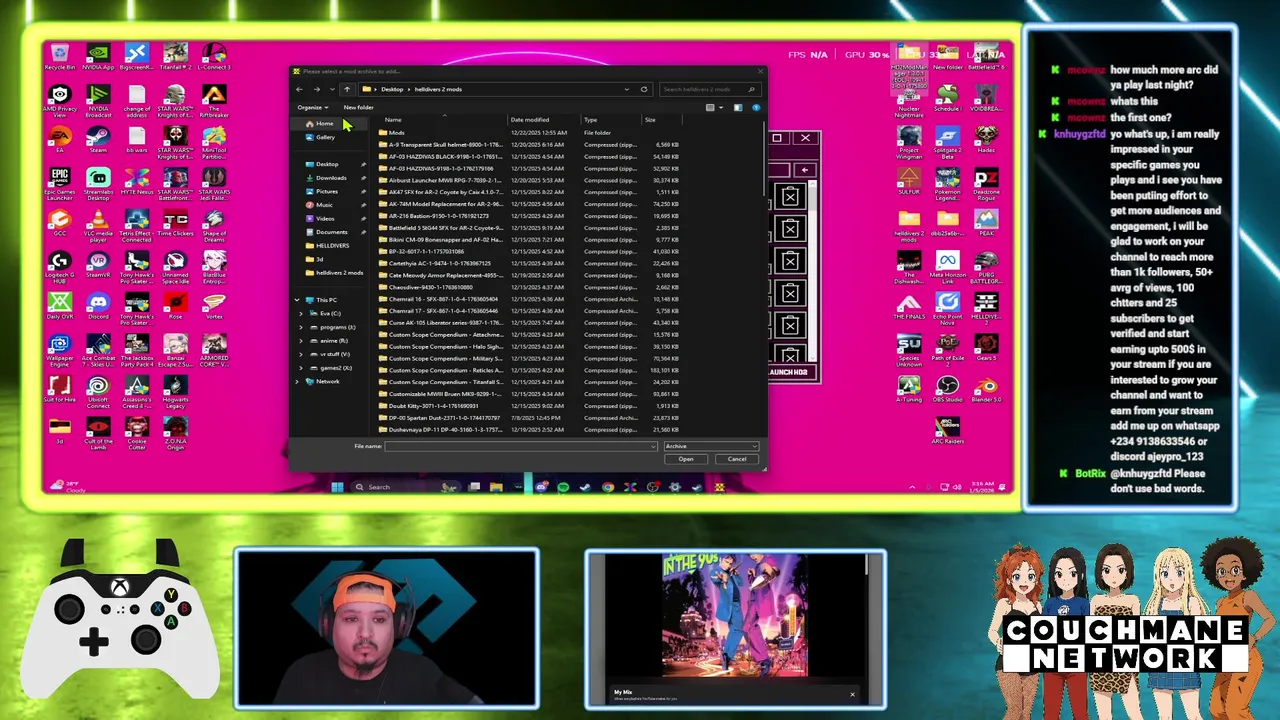Viewport: 1280px width, 720px height.
Task: Expand the programs drive node
Action: [x=301, y=327]
